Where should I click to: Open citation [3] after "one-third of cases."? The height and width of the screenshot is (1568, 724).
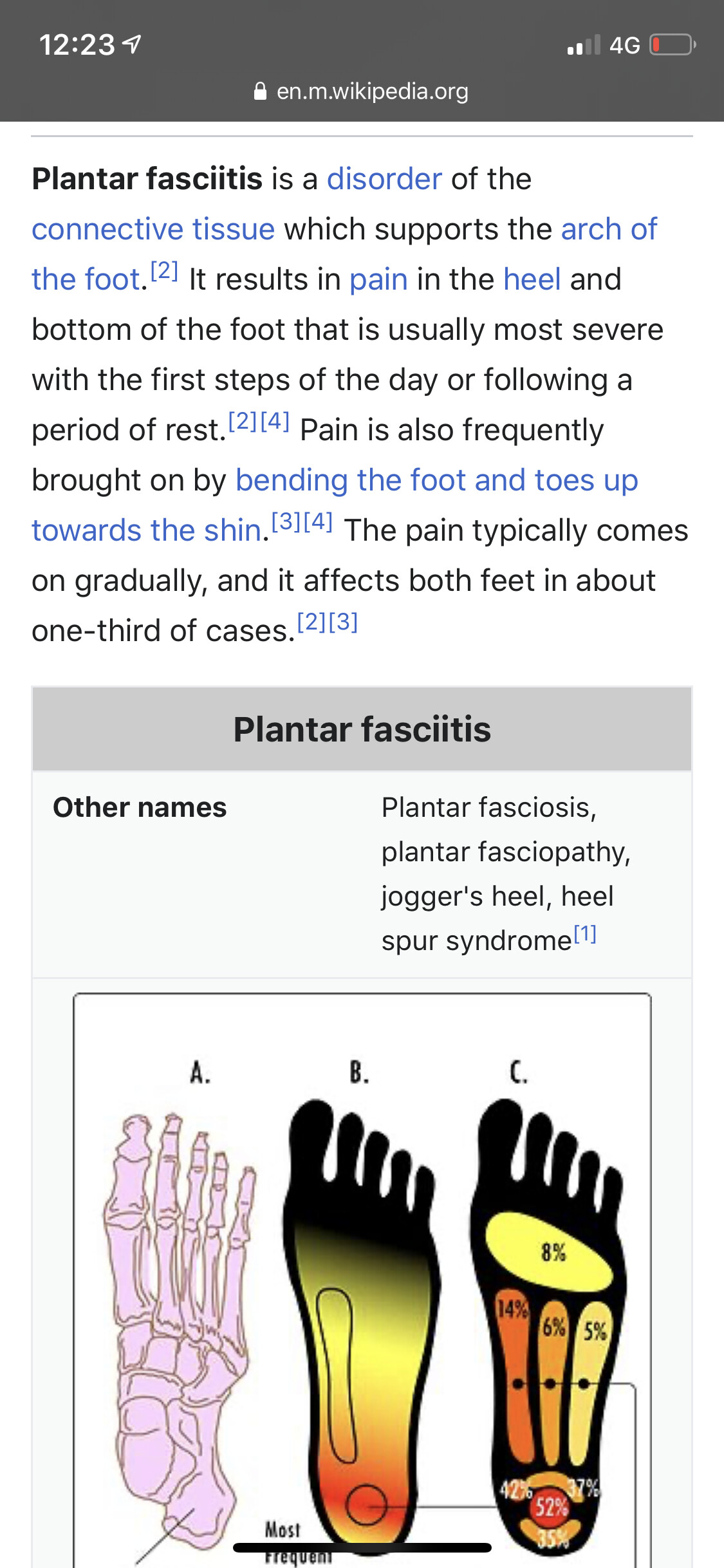[x=343, y=622]
